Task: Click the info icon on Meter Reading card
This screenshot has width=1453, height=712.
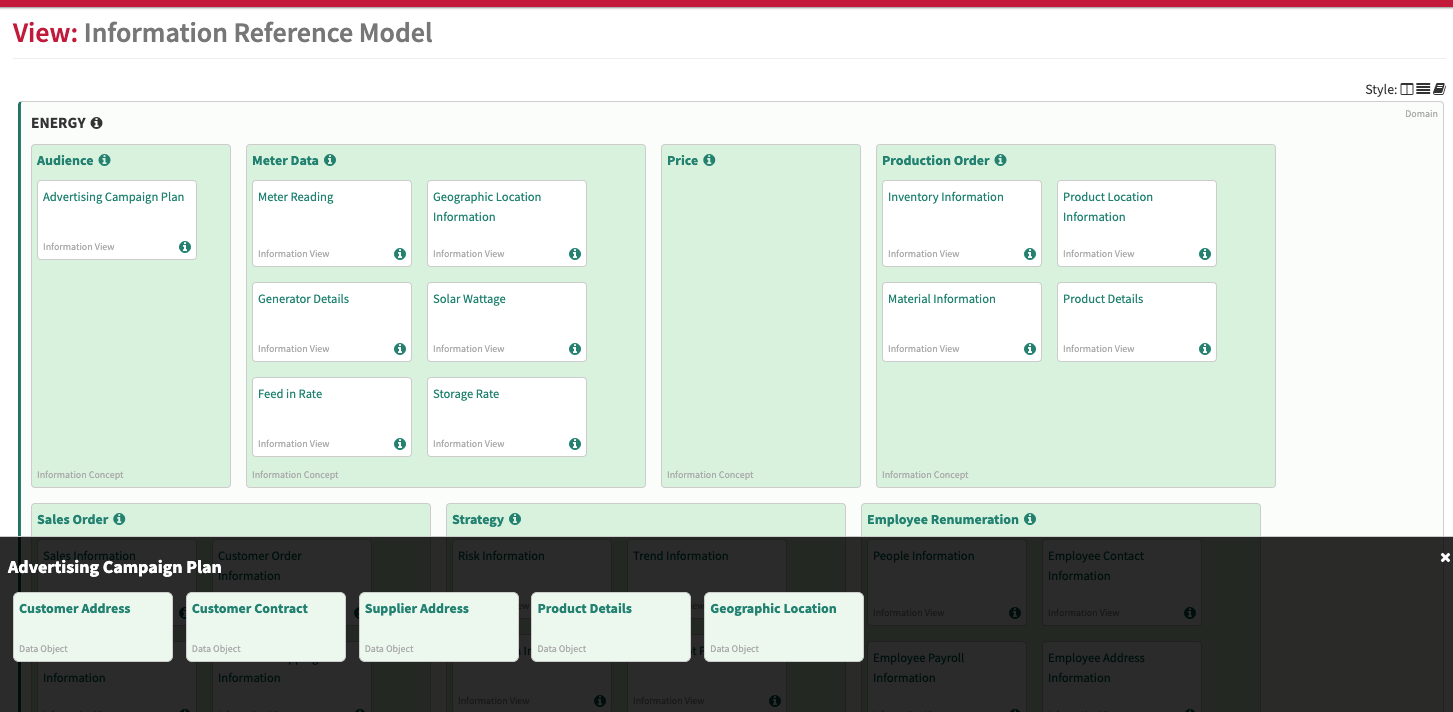Action: click(400, 254)
